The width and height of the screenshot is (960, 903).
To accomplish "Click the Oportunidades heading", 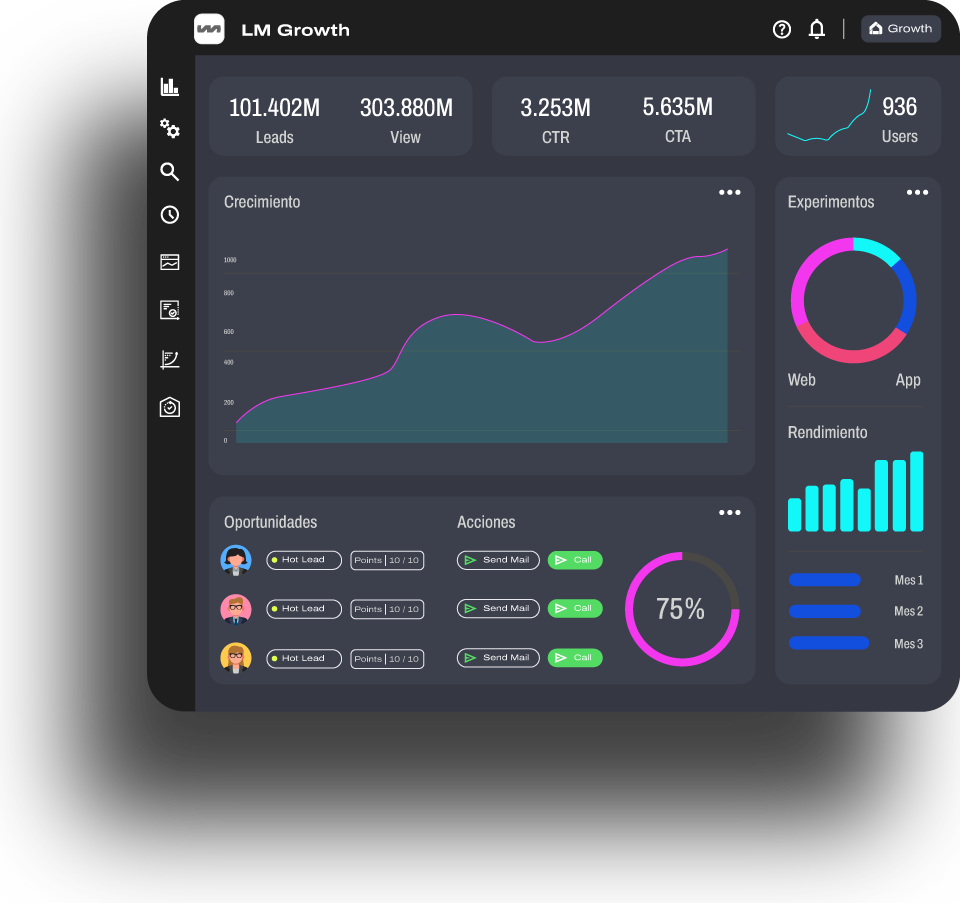I will click(x=271, y=522).
